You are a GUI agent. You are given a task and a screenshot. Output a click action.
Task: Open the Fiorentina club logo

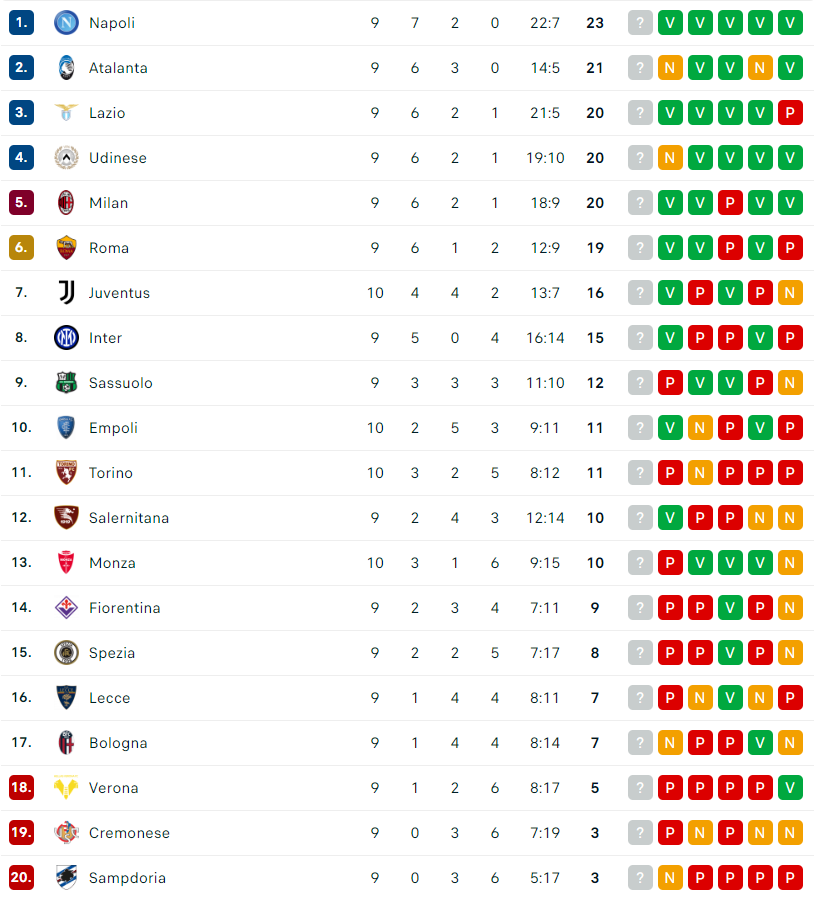pyautogui.click(x=66, y=608)
